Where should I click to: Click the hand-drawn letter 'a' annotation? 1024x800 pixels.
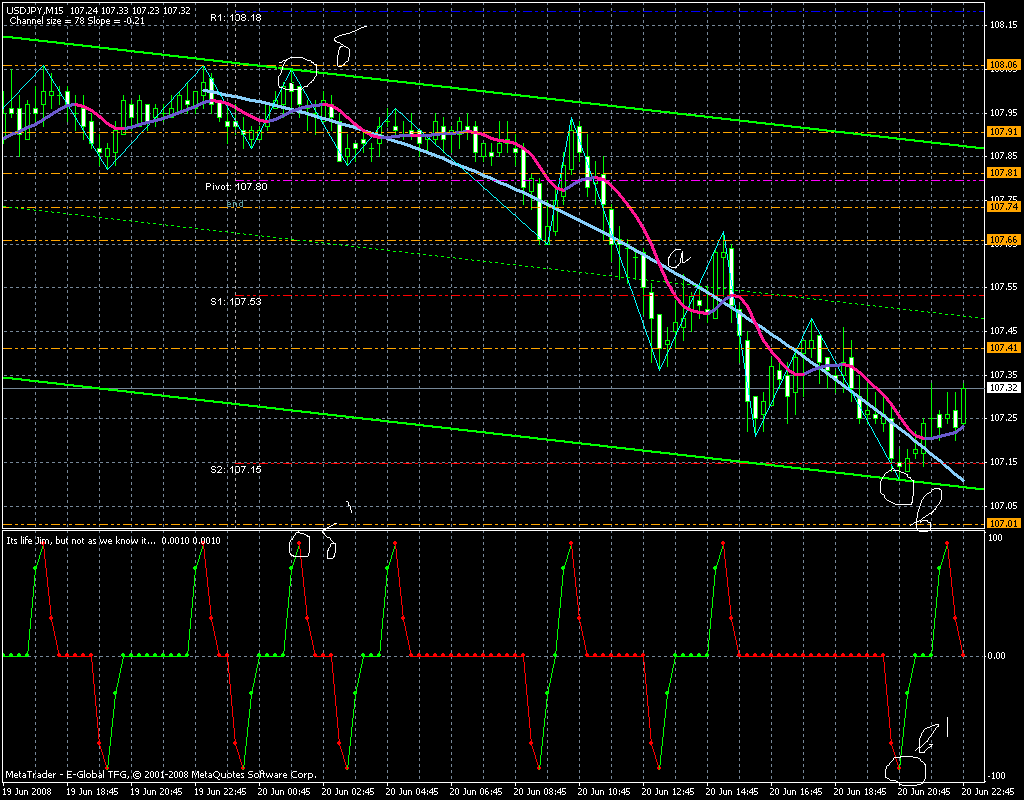click(676, 259)
